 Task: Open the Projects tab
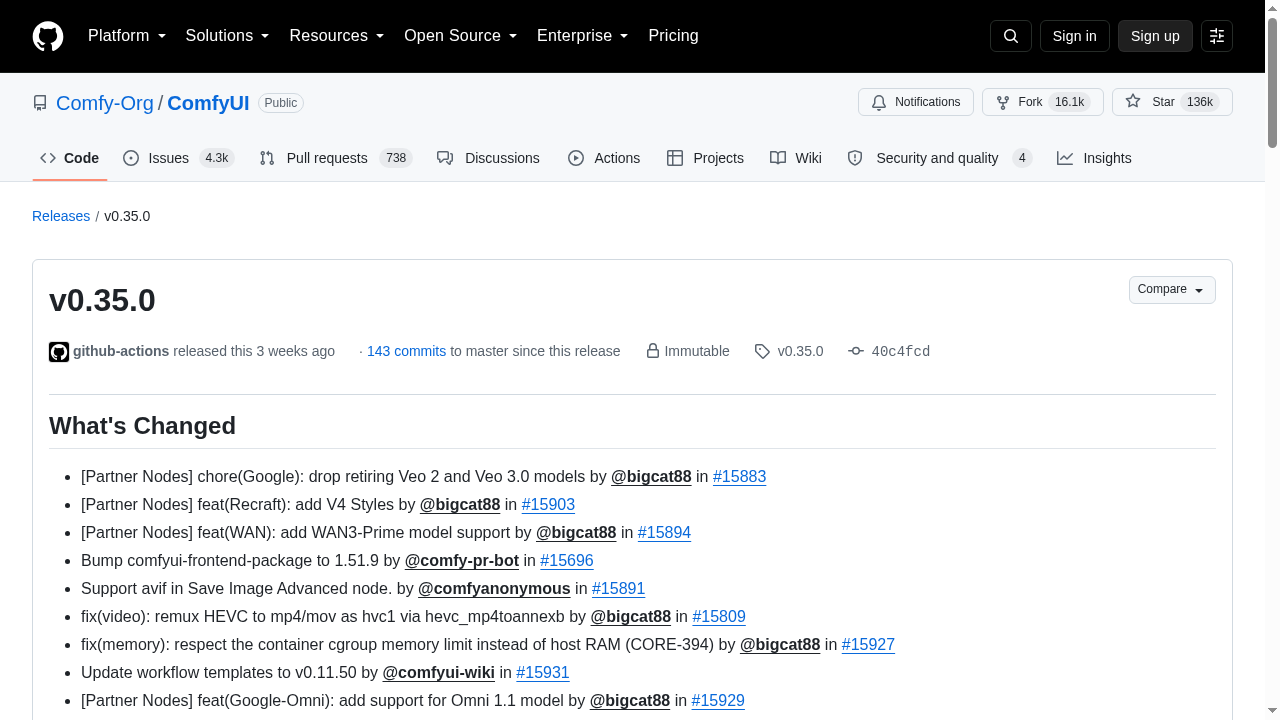(705, 158)
